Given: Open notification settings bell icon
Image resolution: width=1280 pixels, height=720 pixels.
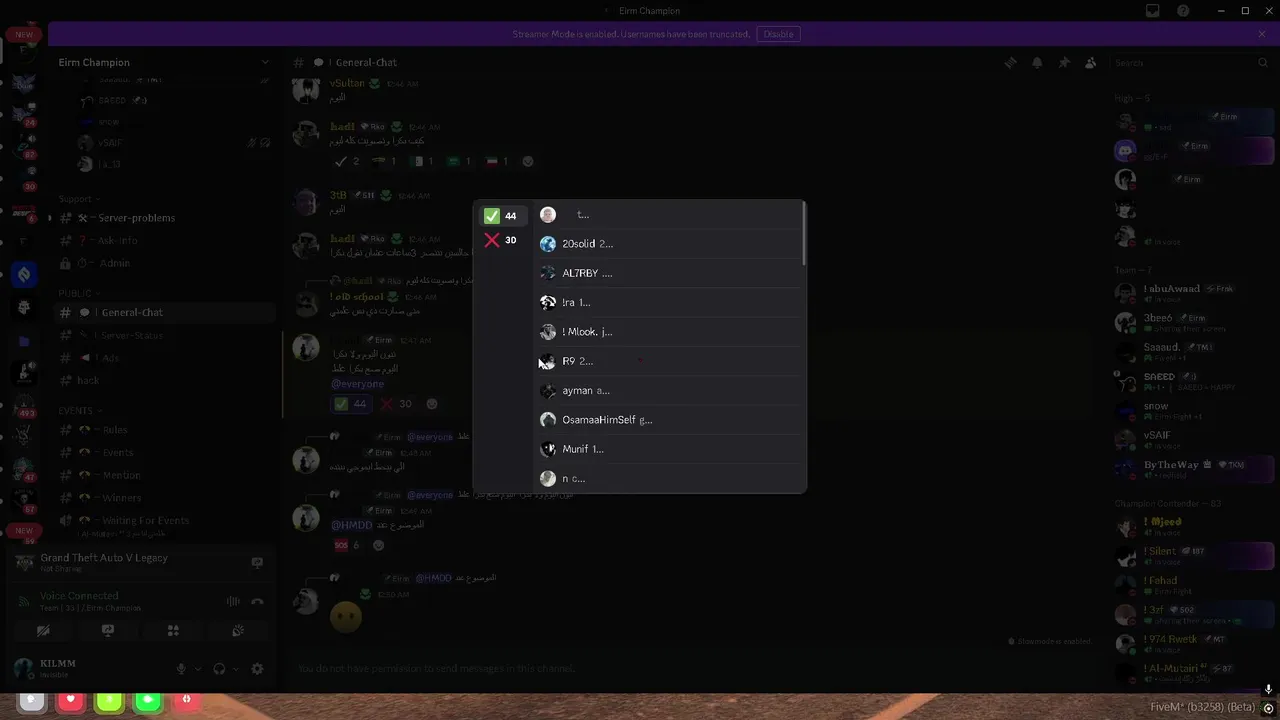Looking at the screenshot, I should click(1037, 62).
